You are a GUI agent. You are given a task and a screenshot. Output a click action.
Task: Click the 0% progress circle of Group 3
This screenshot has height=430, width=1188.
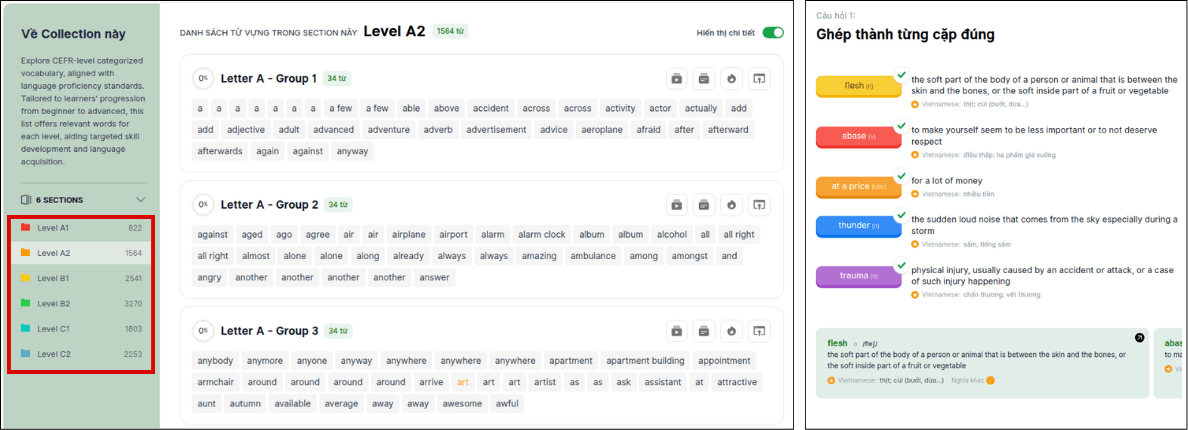pyautogui.click(x=202, y=331)
